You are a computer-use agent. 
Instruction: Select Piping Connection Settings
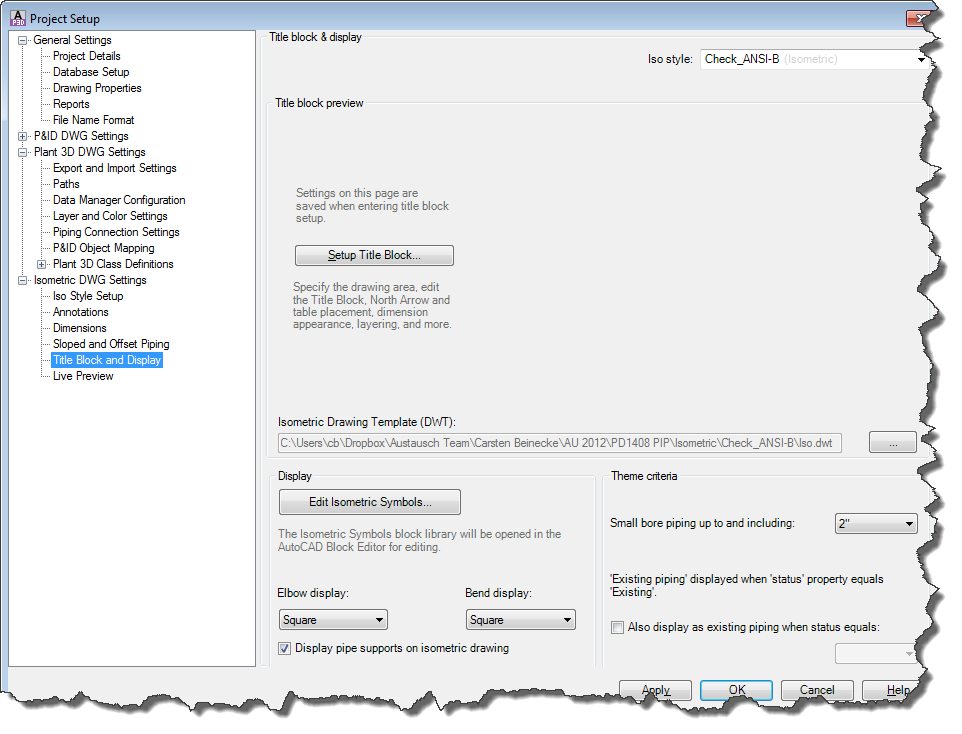116,231
